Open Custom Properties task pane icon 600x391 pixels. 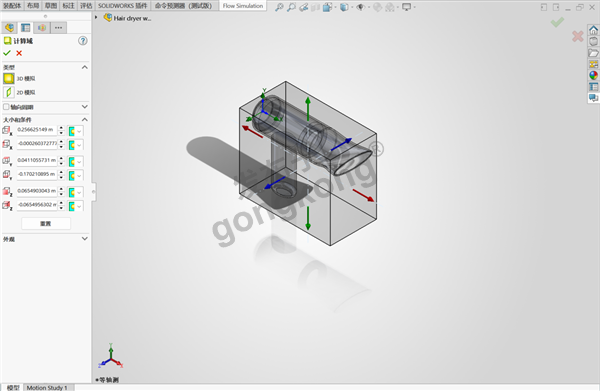point(593,87)
